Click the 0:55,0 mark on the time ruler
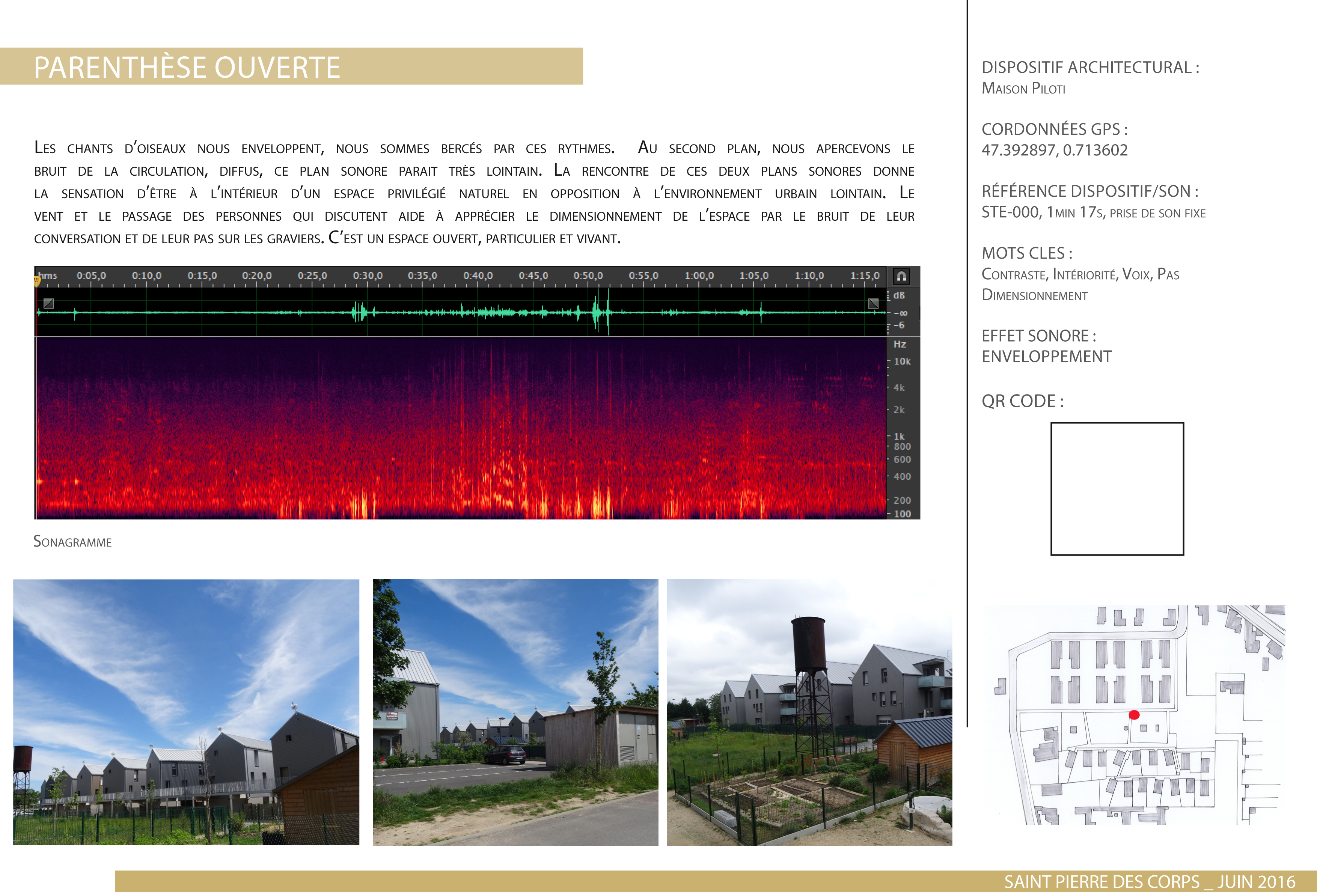Image resolution: width=1317 pixels, height=896 pixels. click(644, 276)
